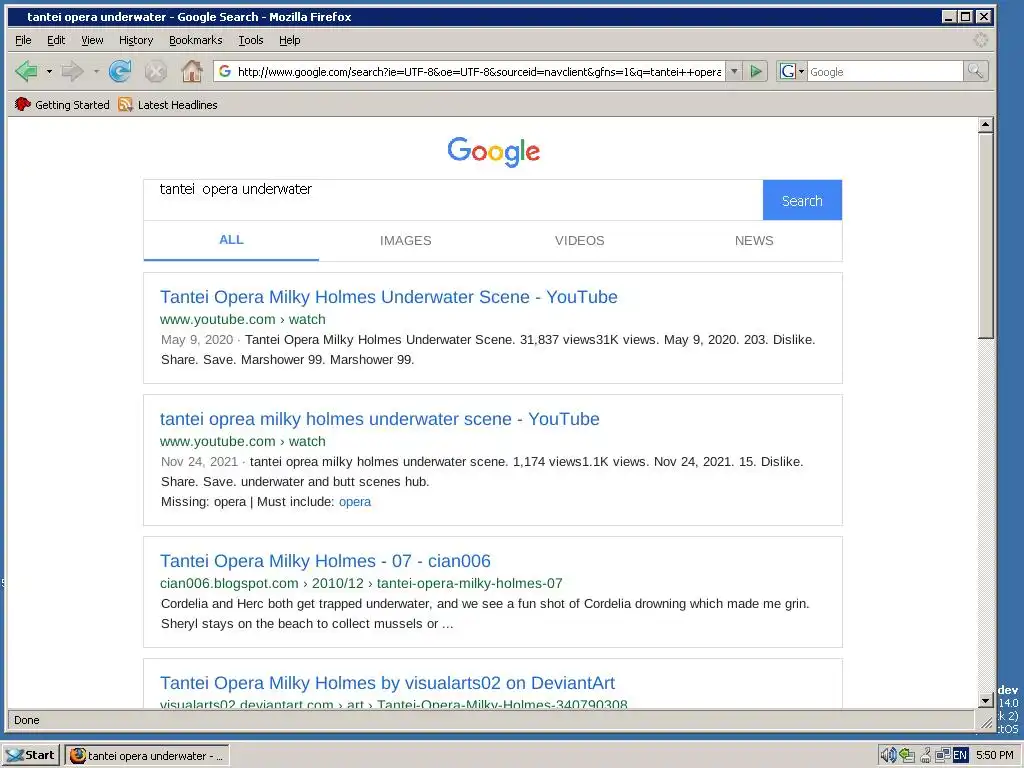Open the cian006 Milky Holmes 07 result
Image resolution: width=1024 pixels, height=768 pixels.
(325, 561)
